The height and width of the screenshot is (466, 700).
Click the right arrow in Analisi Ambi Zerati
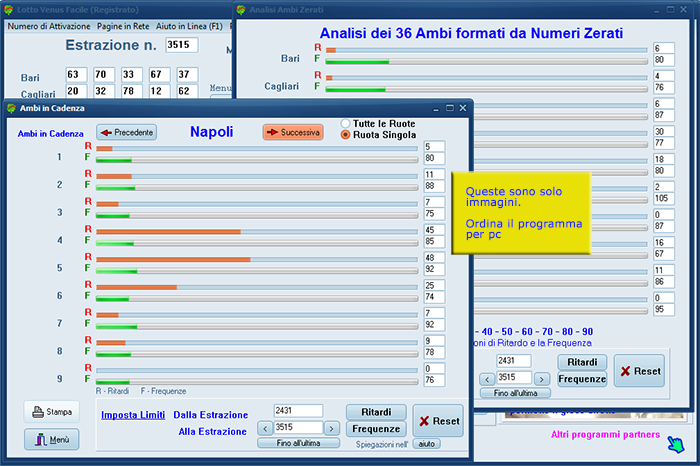point(542,379)
